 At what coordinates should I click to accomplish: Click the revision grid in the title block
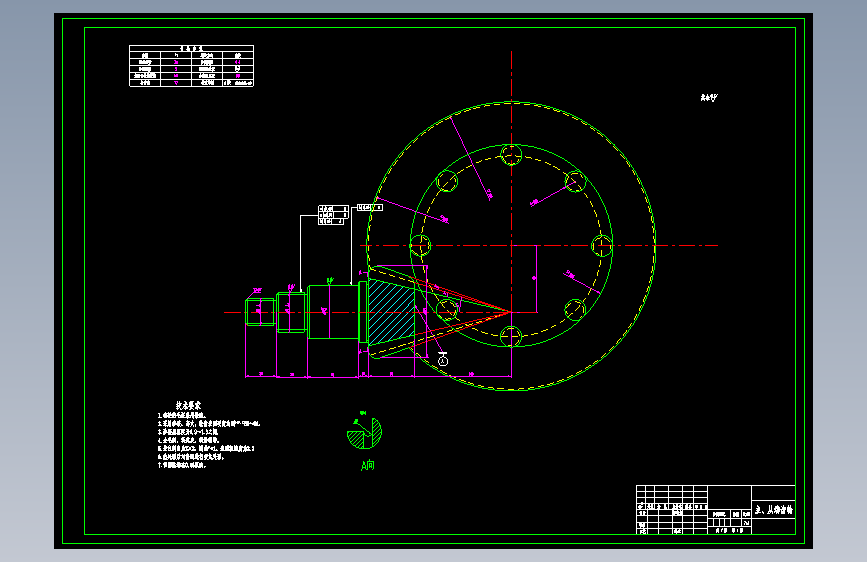(672, 509)
